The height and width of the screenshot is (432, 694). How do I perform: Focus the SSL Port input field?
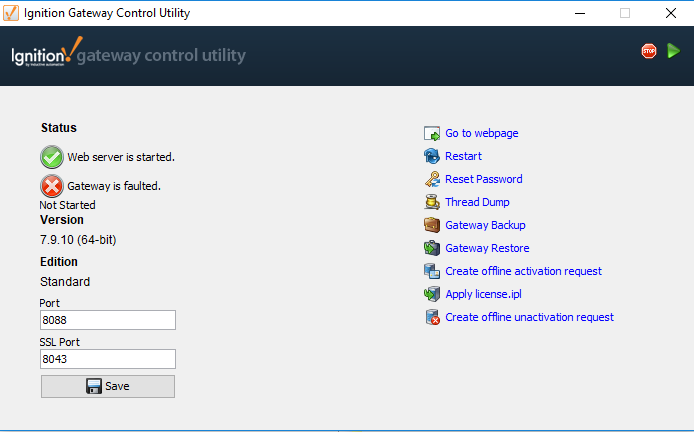click(108, 359)
